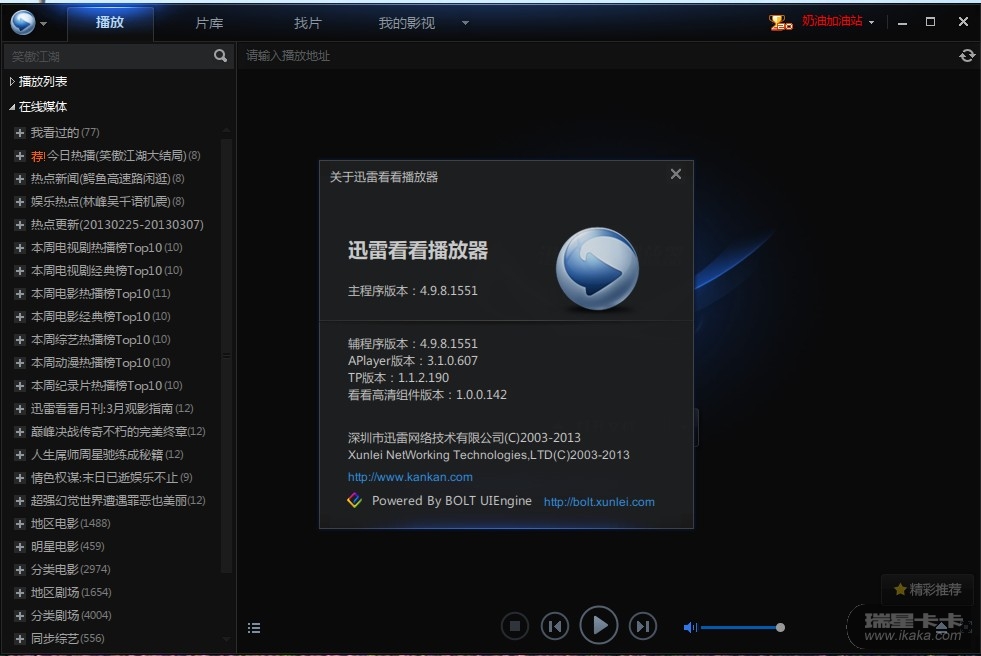Stop playback with the stop button

coord(515,625)
